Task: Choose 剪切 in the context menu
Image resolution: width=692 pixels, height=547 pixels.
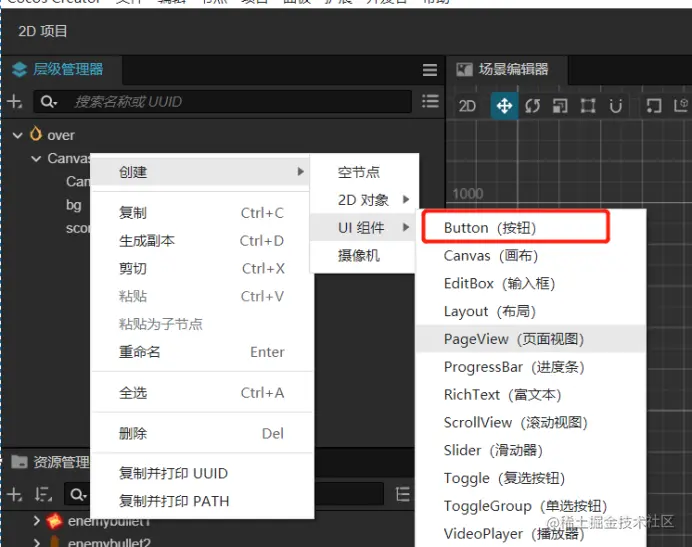Action: click(x=201, y=268)
